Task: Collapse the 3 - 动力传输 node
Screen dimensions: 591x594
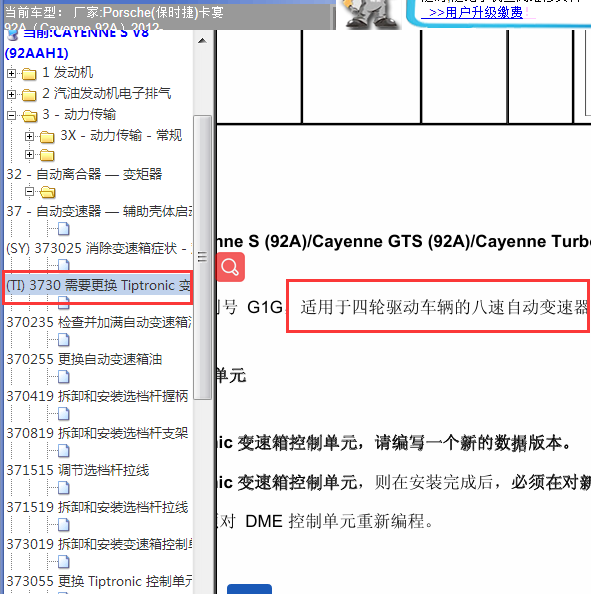Action: tap(11, 115)
